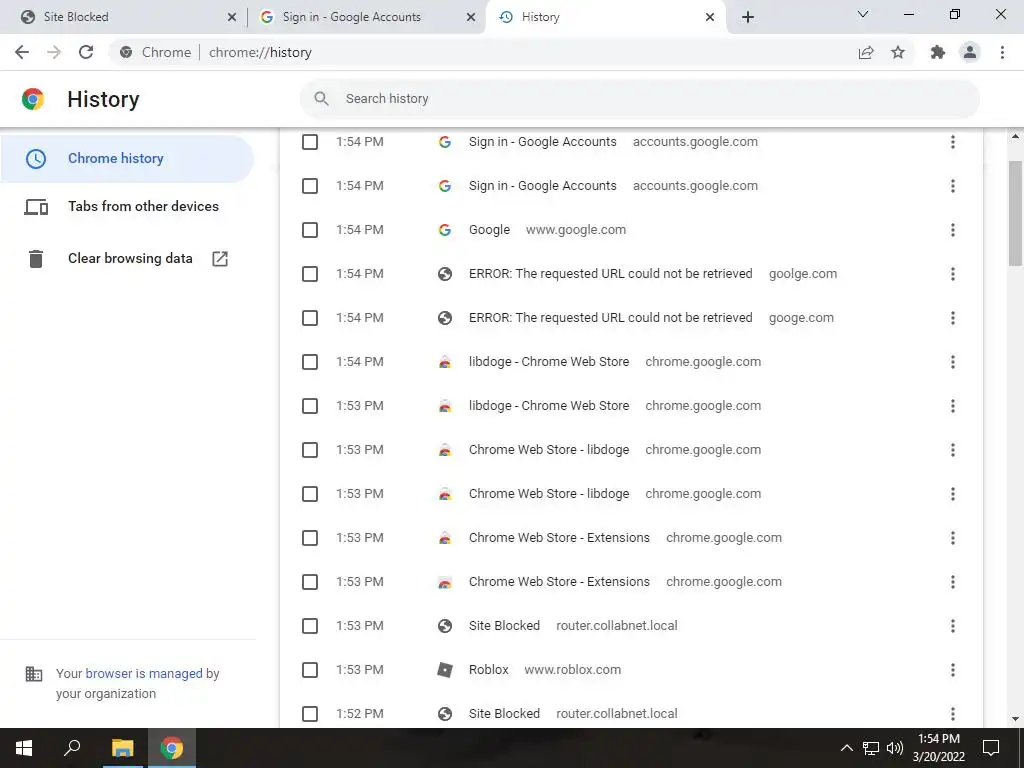
Task: Open more actions for goolge.com entry
Action: (x=953, y=274)
